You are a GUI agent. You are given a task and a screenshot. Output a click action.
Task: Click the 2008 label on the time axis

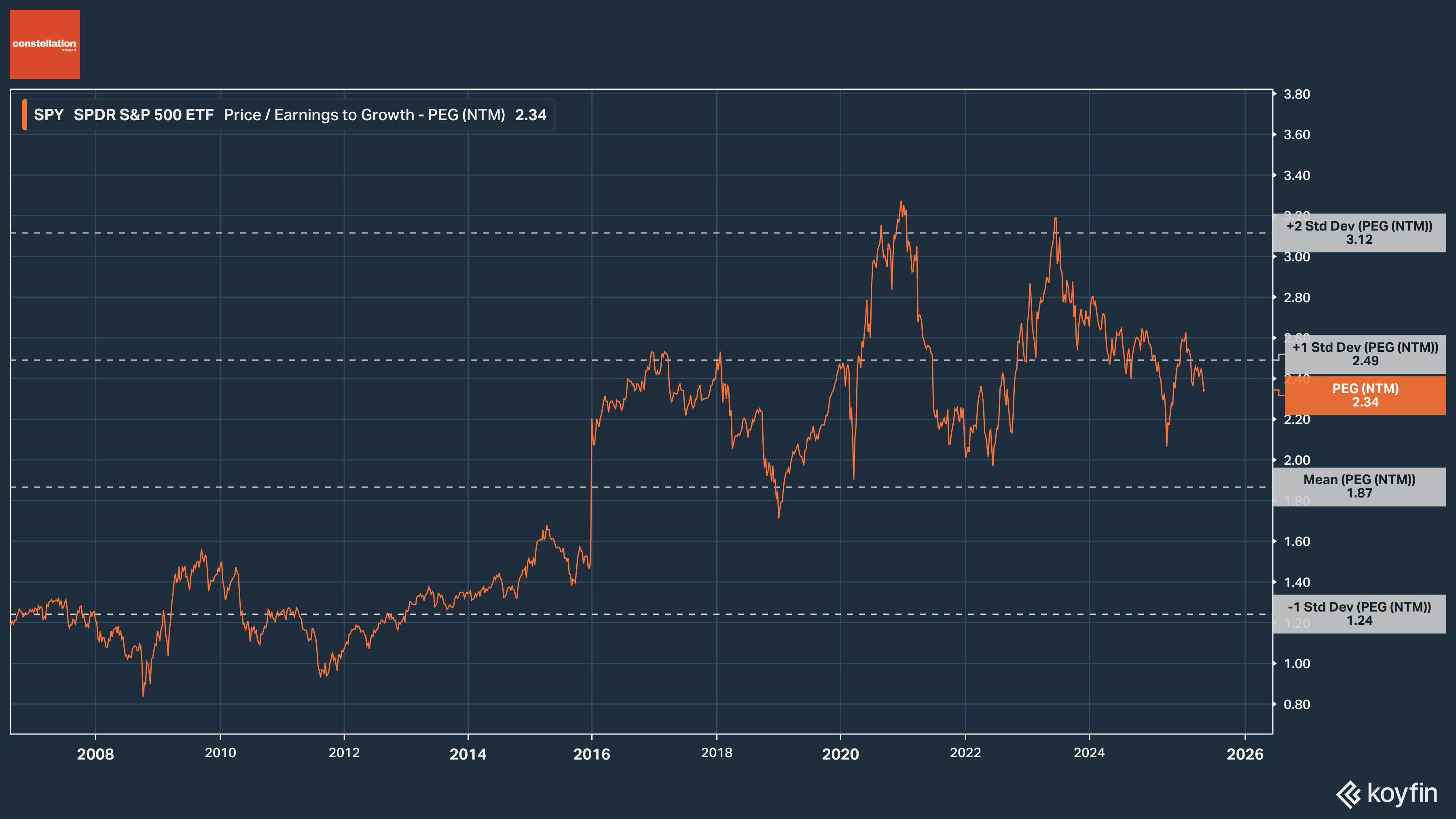pyautogui.click(x=95, y=754)
